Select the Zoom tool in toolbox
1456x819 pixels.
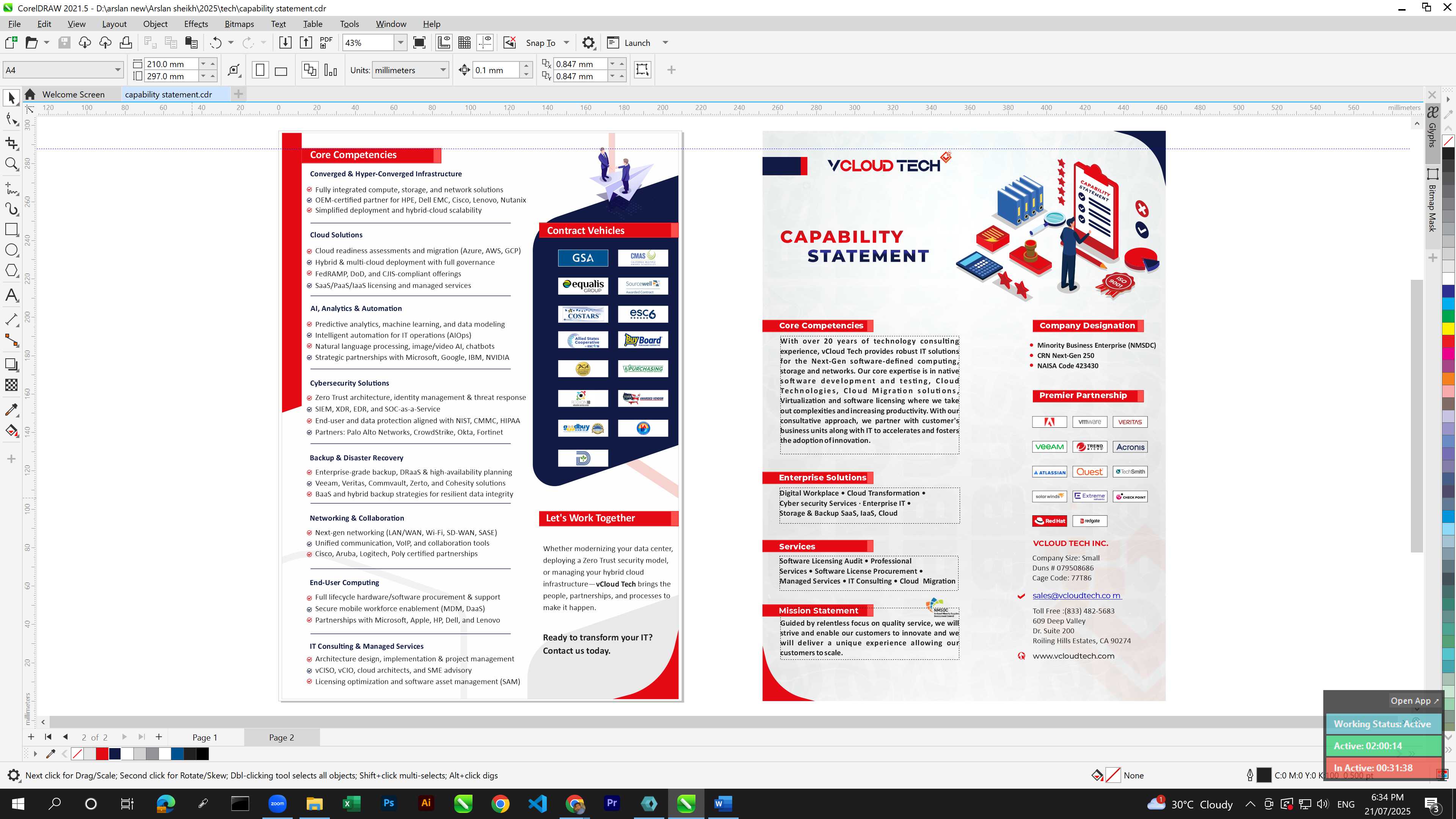[x=11, y=165]
